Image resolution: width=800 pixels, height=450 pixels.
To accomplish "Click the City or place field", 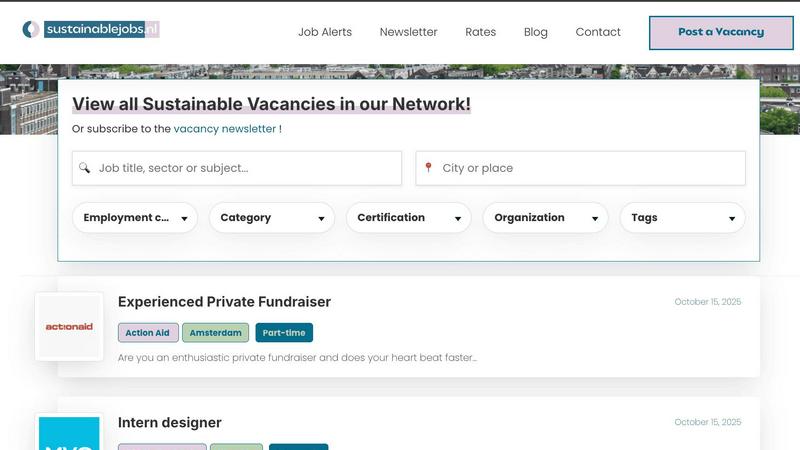I will (x=590, y=168).
